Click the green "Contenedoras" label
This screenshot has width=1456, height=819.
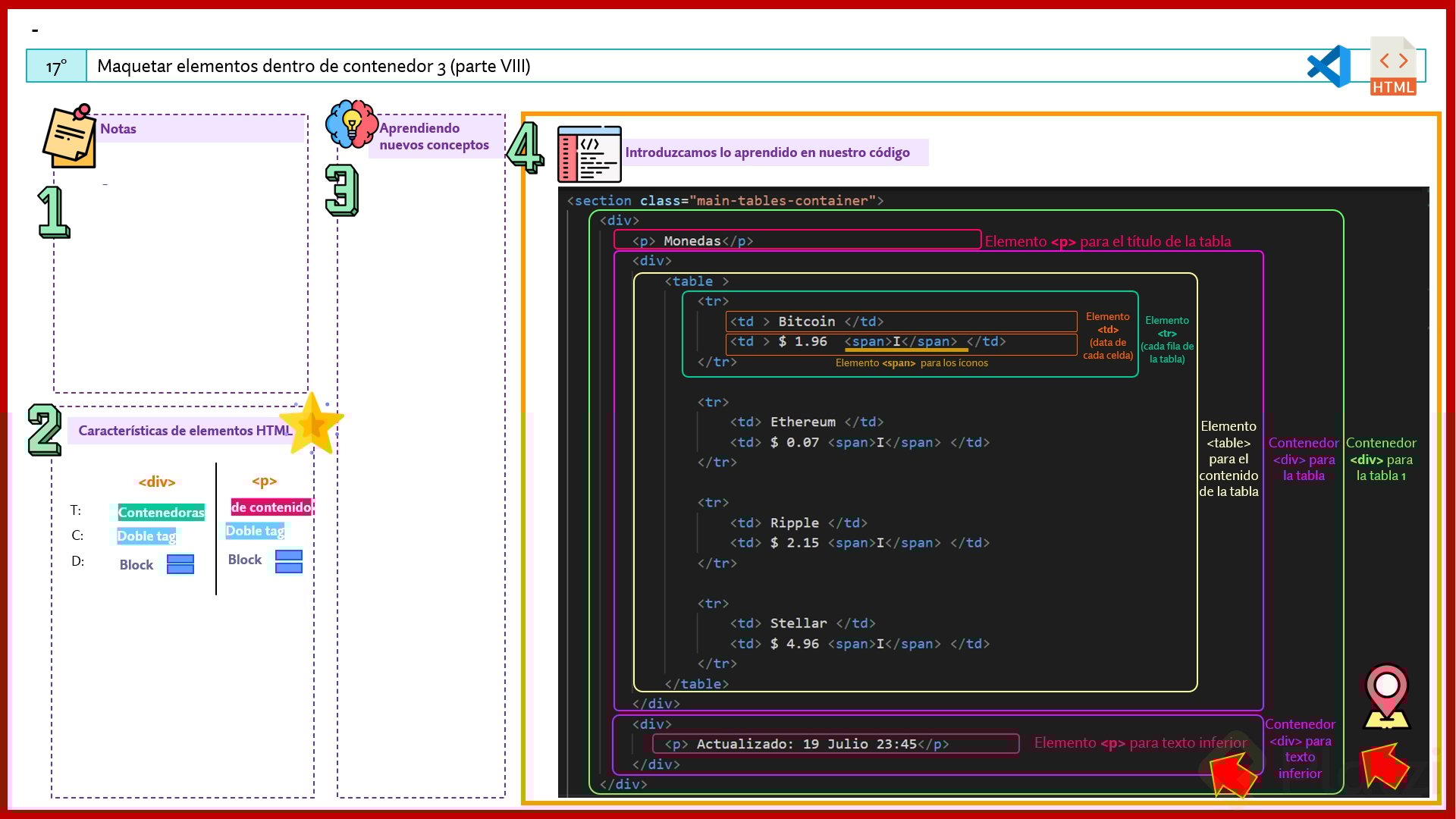tap(161, 513)
